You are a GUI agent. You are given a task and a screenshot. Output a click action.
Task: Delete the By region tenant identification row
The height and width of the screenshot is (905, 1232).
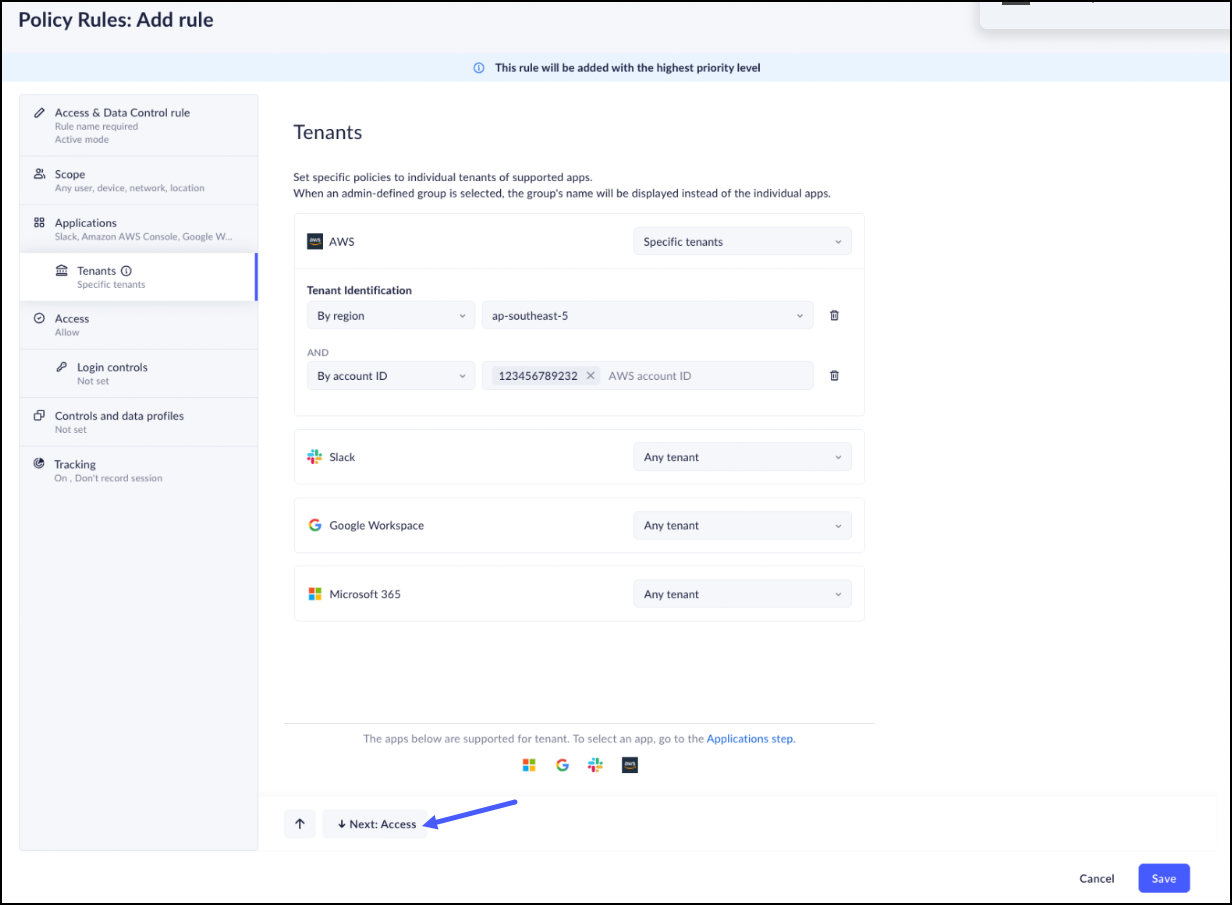click(834, 316)
